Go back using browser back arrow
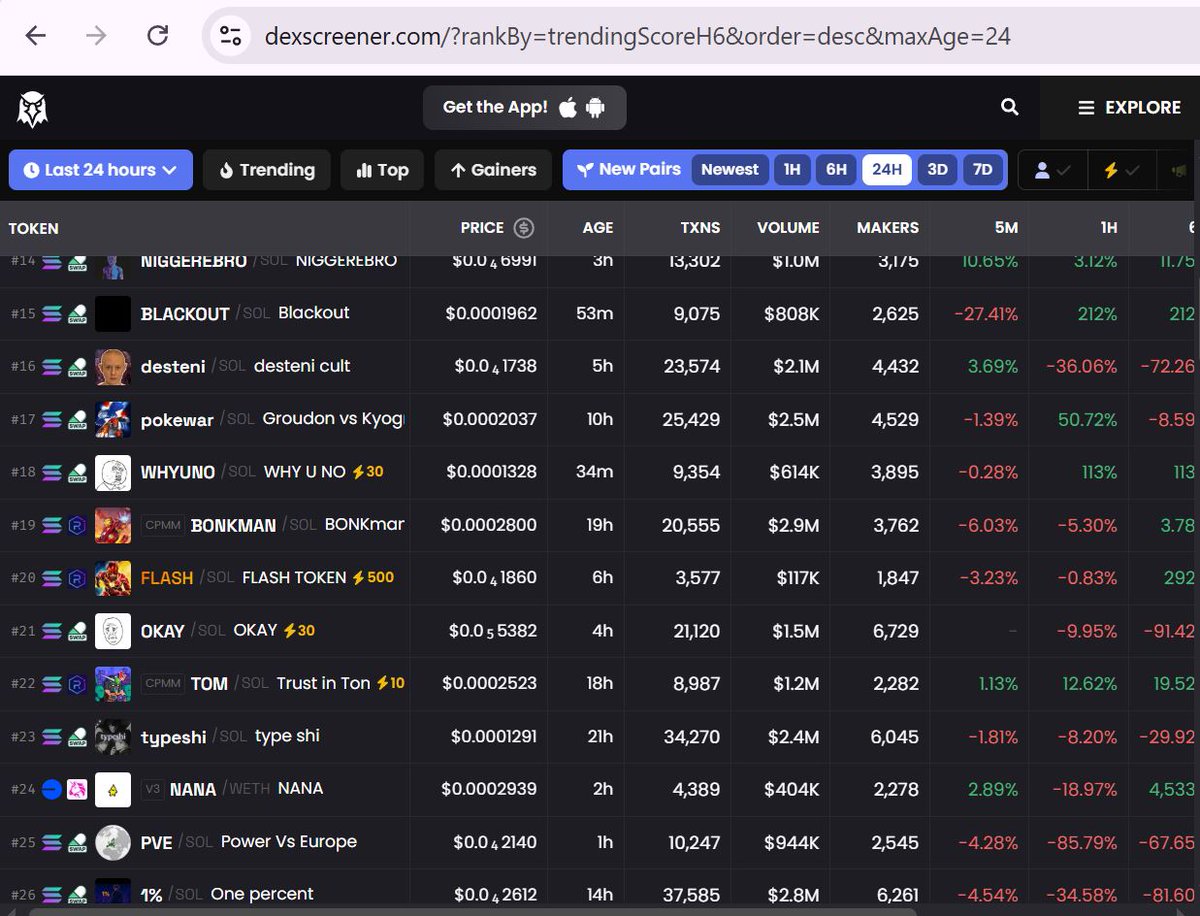This screenshot has height=916, width=1200. pyautogui.click(x=36, y=36)
